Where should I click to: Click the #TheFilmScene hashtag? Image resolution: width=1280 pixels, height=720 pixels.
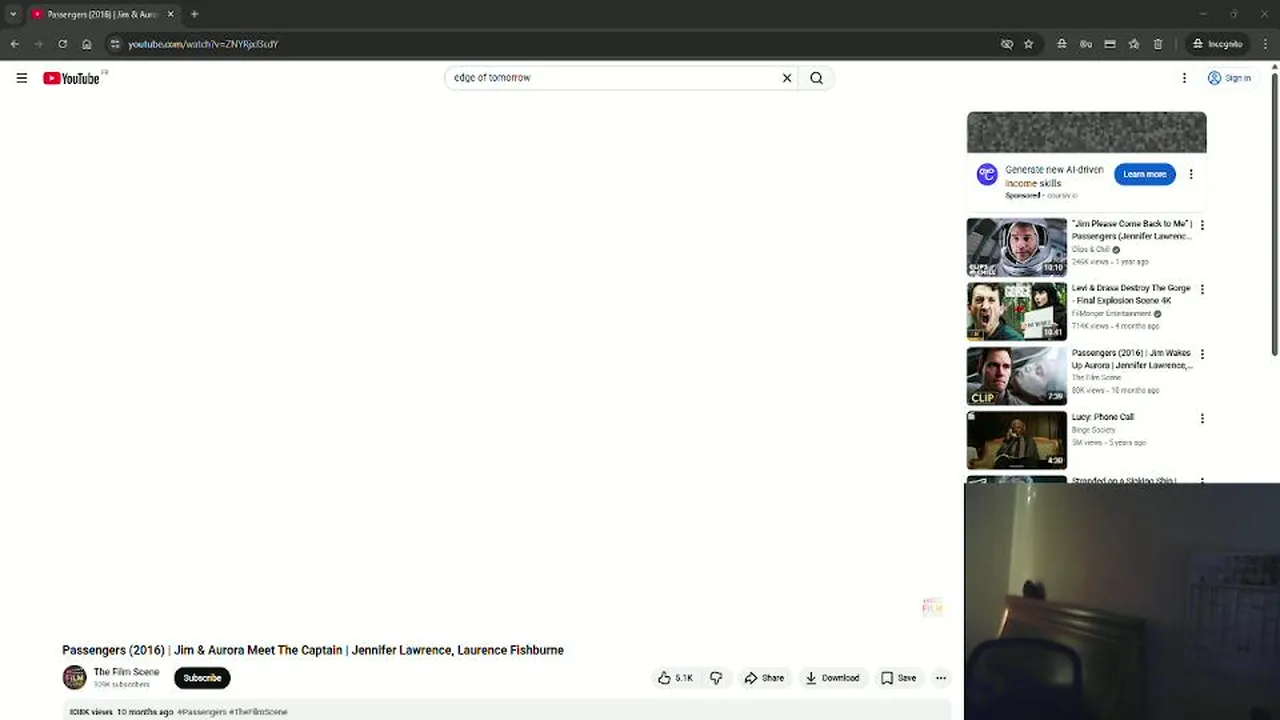(x=258, y=712)
